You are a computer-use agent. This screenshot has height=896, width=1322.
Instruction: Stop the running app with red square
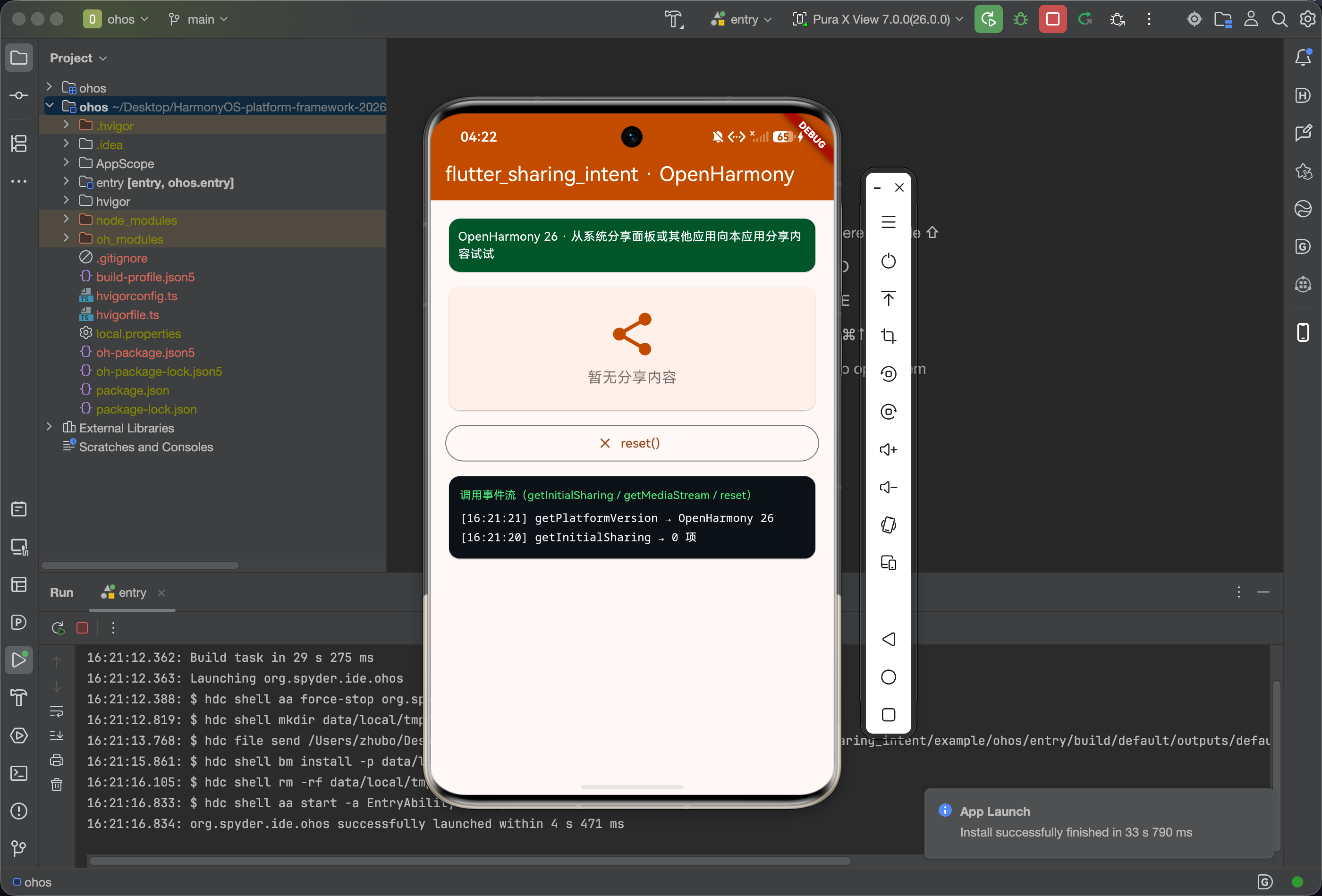(1052, 19)
